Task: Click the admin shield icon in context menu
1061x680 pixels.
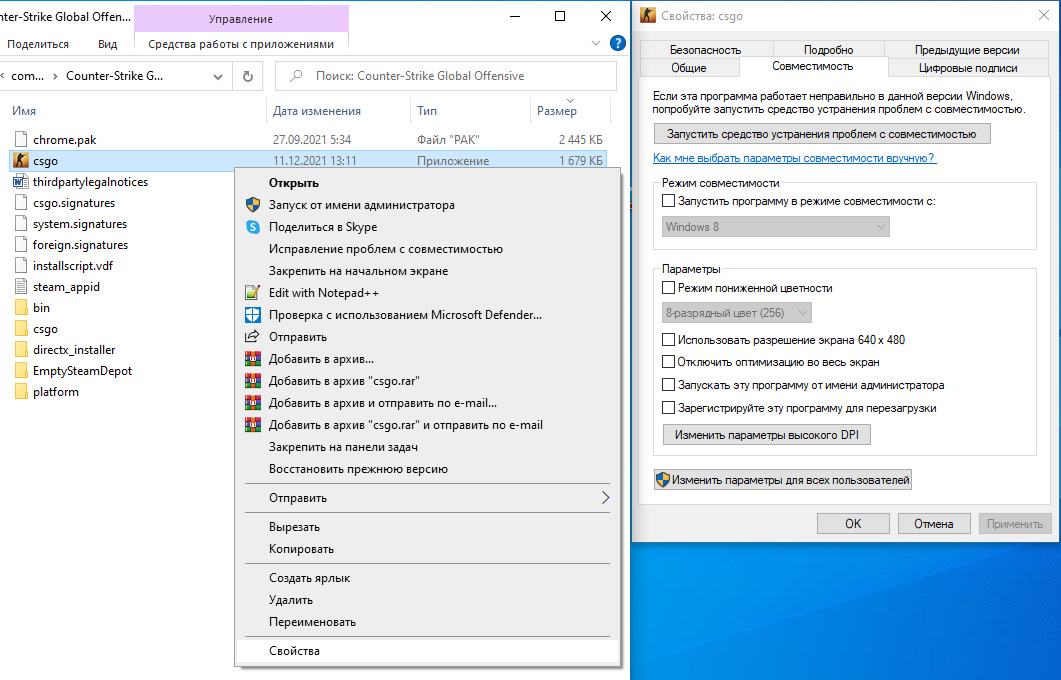Action: tap(252, 204)
